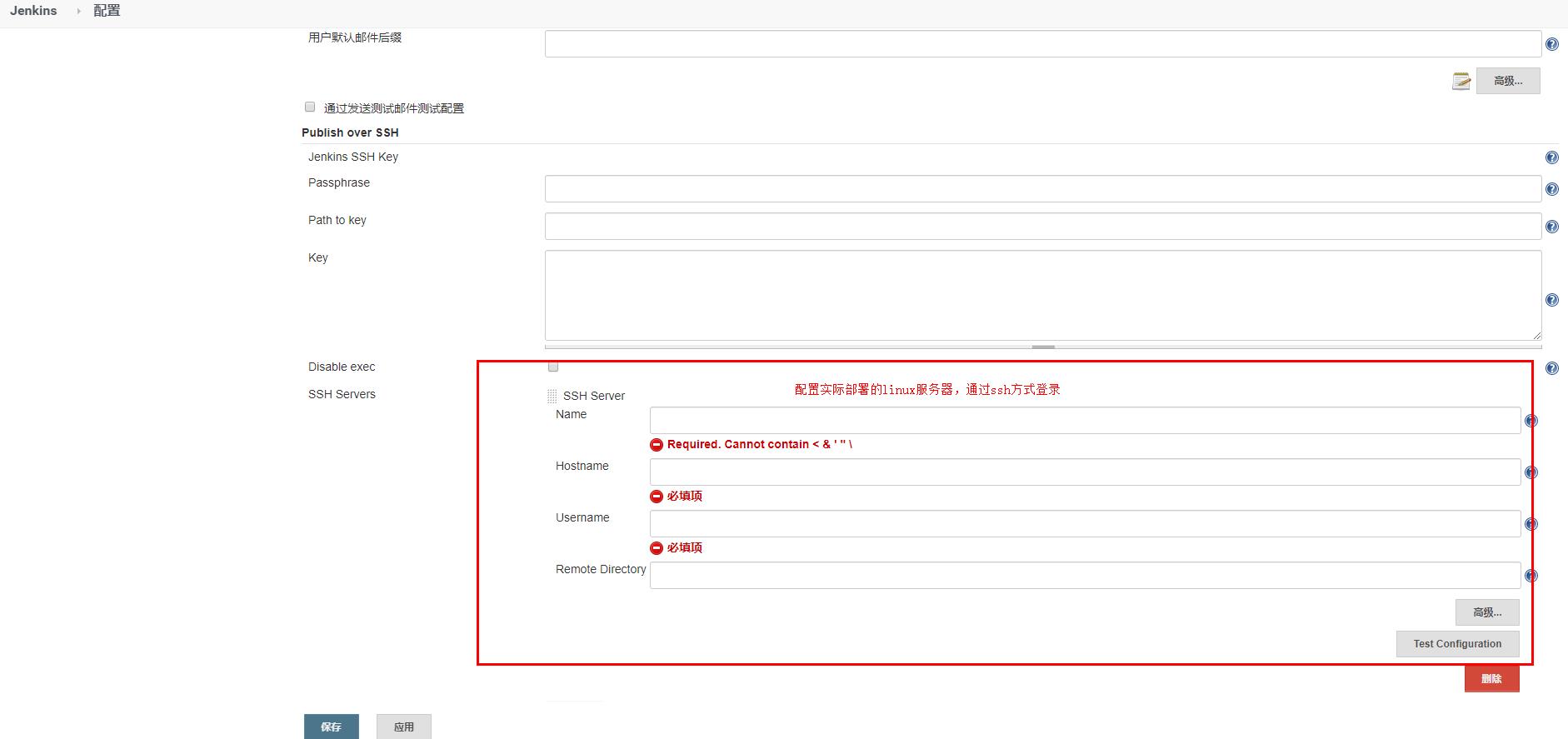
Task: Click the Disable exec label
Action: point(342,367)
